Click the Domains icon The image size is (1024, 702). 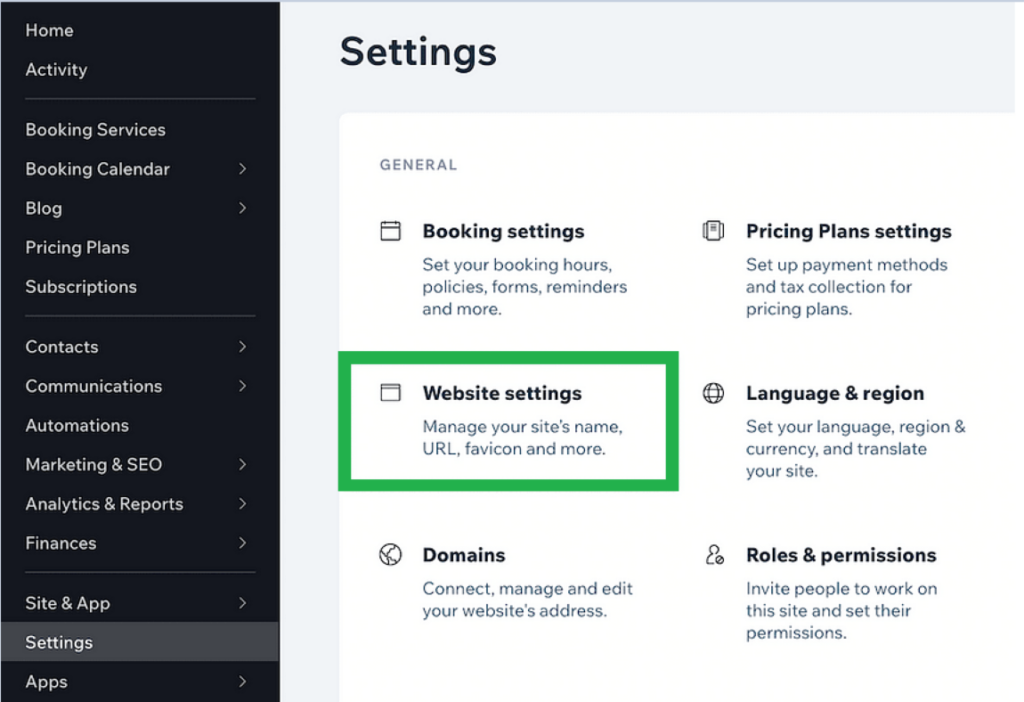390,555
